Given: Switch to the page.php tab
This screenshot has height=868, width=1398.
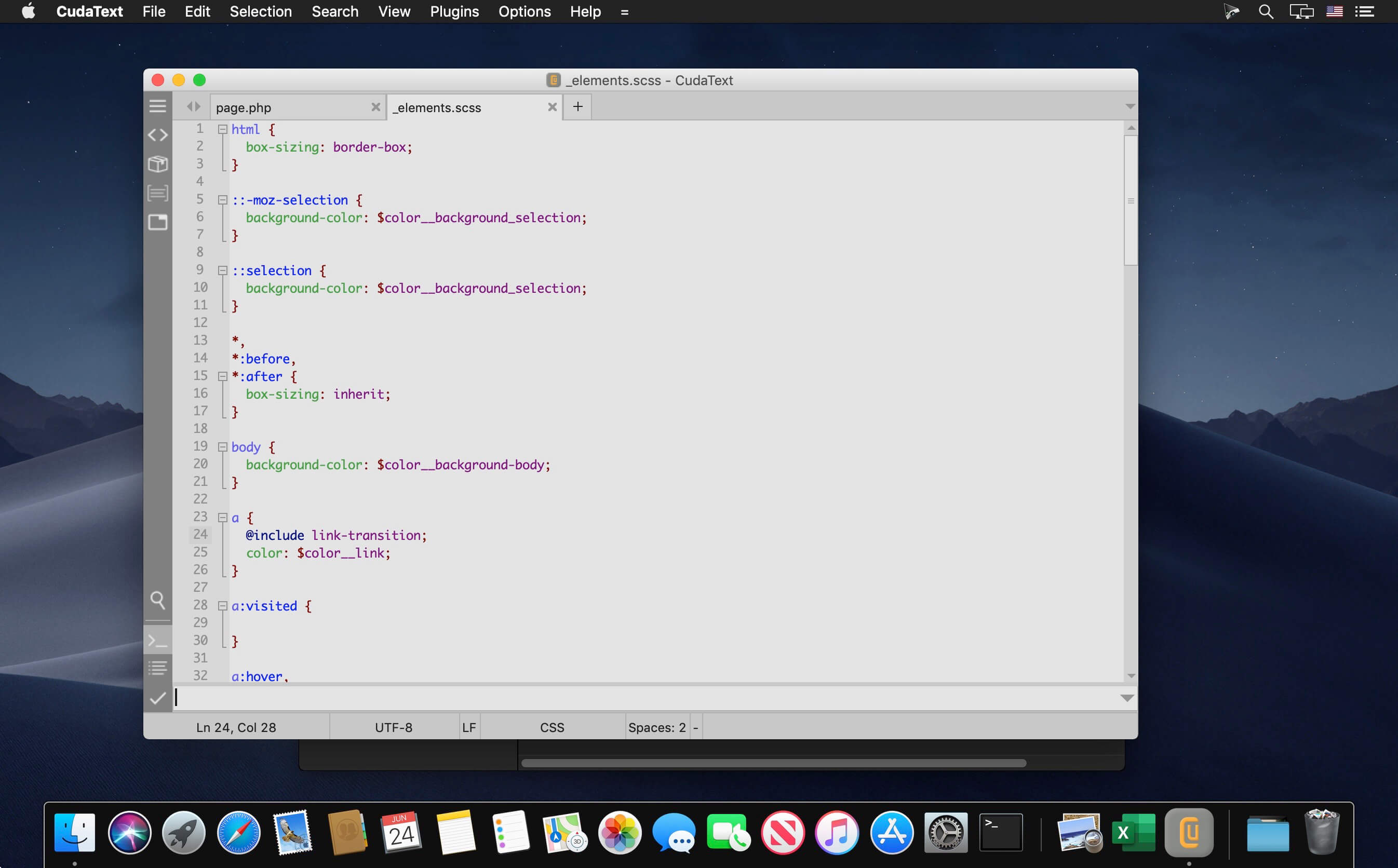Looking at the screenshot, I should [297, 107].
